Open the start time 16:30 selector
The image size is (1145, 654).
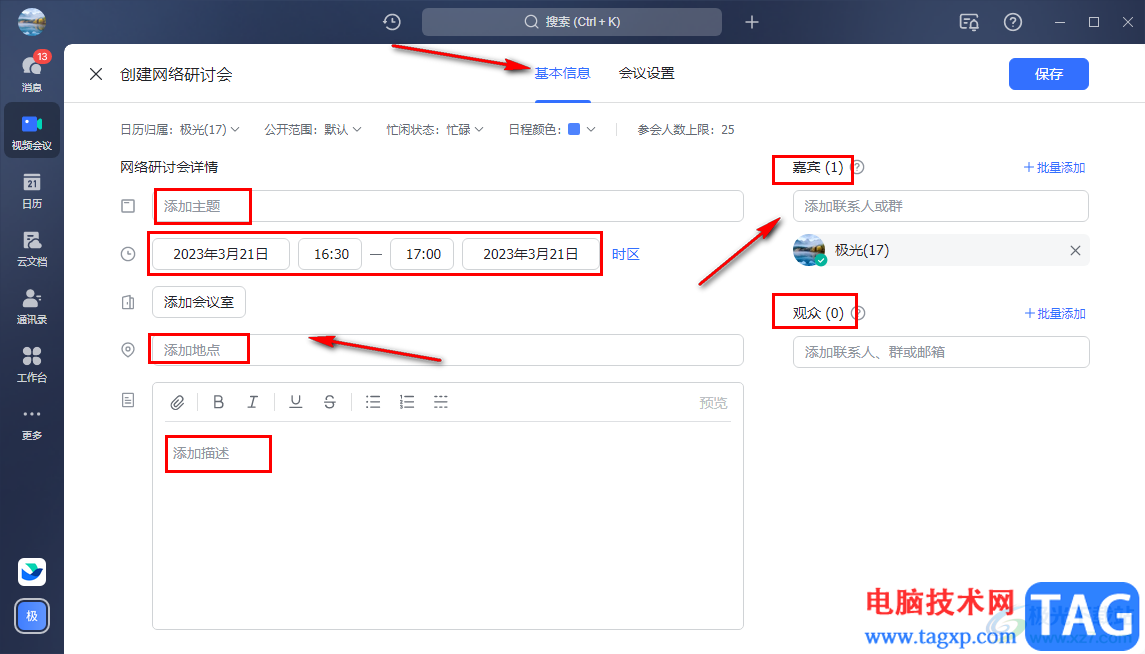click(330, 254)
